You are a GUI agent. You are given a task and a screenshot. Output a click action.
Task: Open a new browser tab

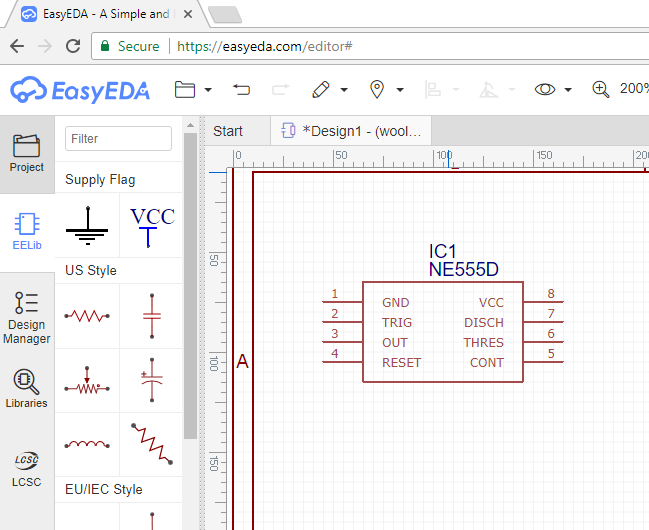[225, 14]
